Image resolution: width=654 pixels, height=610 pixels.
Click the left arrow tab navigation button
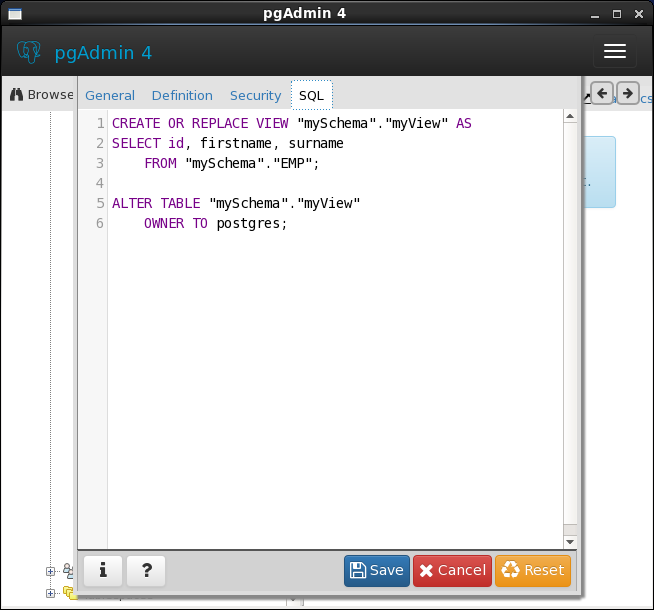(x=601, y=93)
